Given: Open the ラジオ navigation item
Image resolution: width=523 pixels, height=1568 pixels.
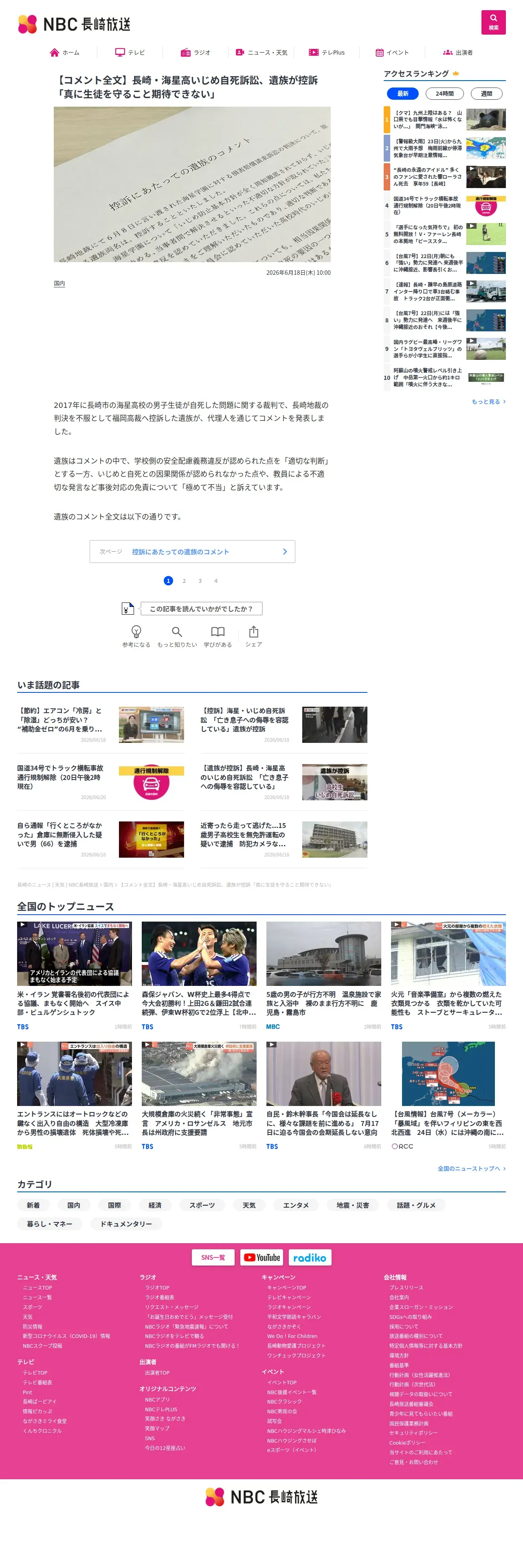Looking at the screenshot, I should point(196,53).
